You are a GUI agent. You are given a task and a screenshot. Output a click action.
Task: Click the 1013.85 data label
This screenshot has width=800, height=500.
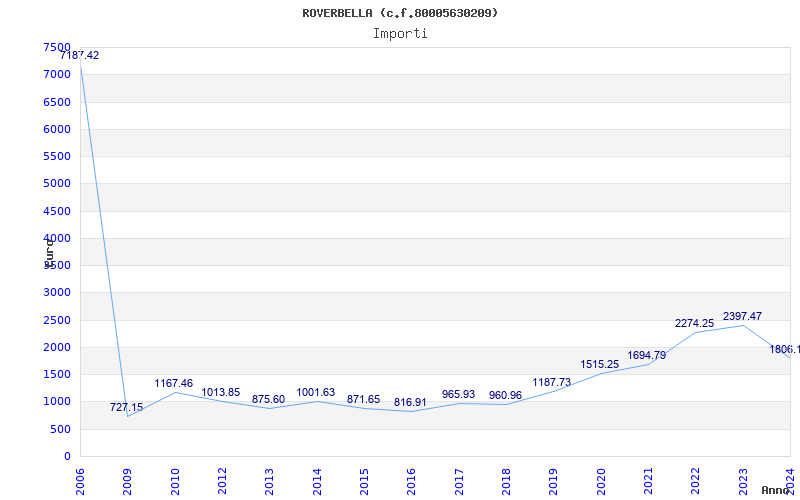[x=221, y=393]
